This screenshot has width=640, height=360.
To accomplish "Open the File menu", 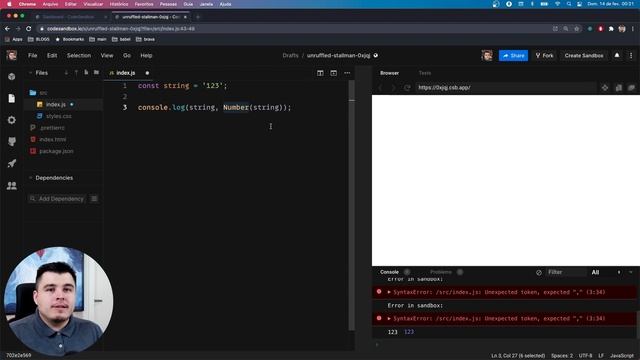I will click(x=33, y=55).
